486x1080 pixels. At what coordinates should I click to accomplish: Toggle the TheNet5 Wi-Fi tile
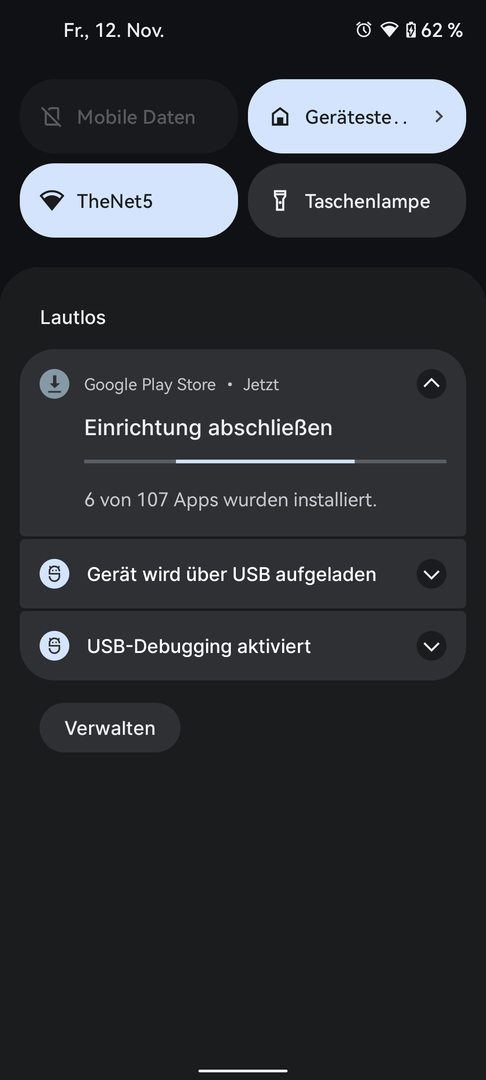pyautogui.click(x=129, y=200)
